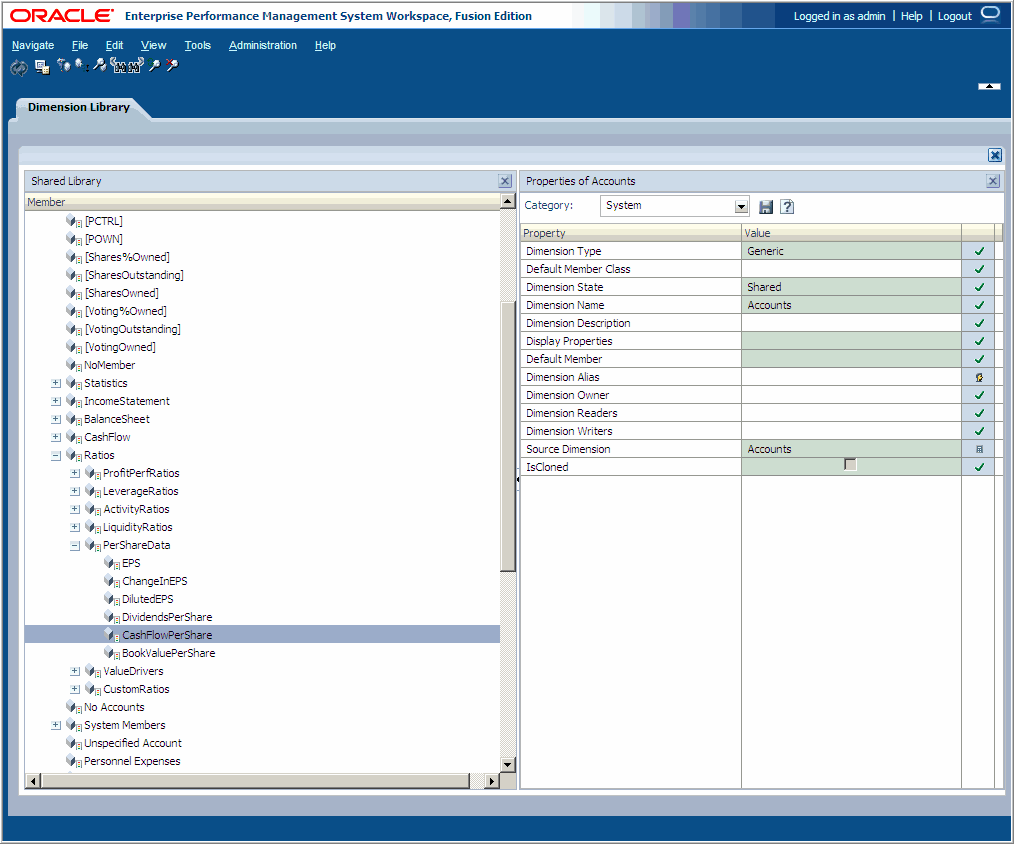Click the Find Next binoculars icon
This screenshot has height=844, width=1014.
click(135, 65)
